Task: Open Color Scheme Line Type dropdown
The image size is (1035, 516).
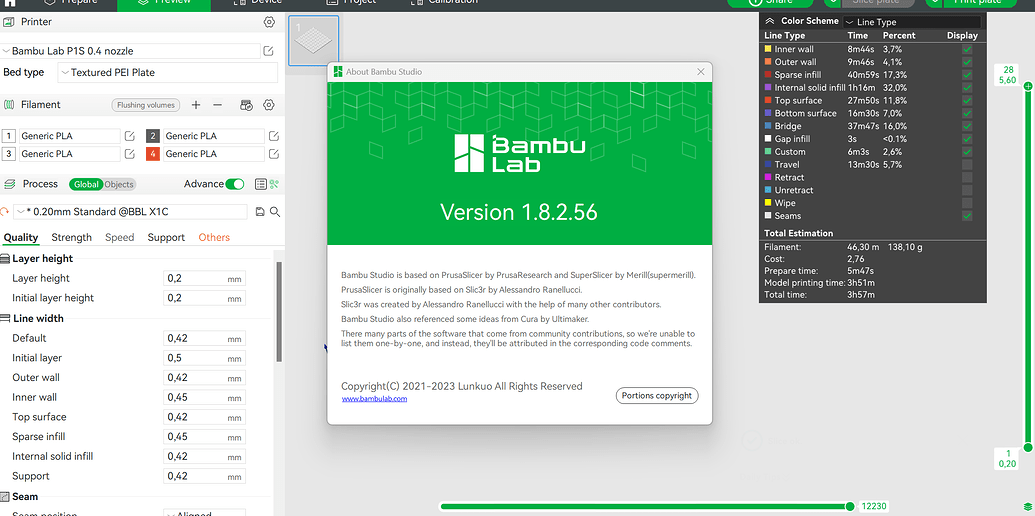Action: [x=912, y=22]
